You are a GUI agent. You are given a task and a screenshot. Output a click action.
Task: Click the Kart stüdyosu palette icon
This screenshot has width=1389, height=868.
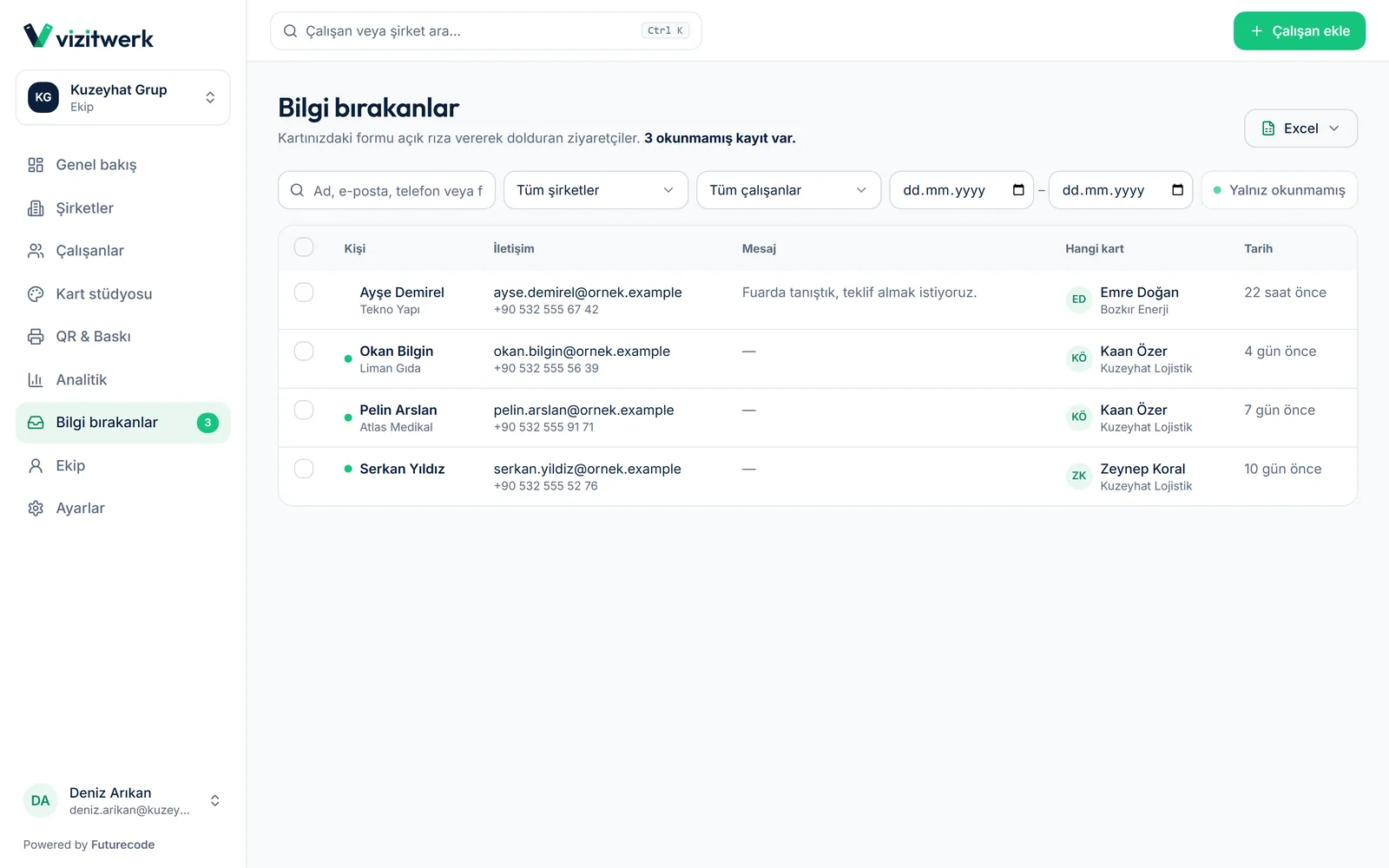tap(36, 294)
